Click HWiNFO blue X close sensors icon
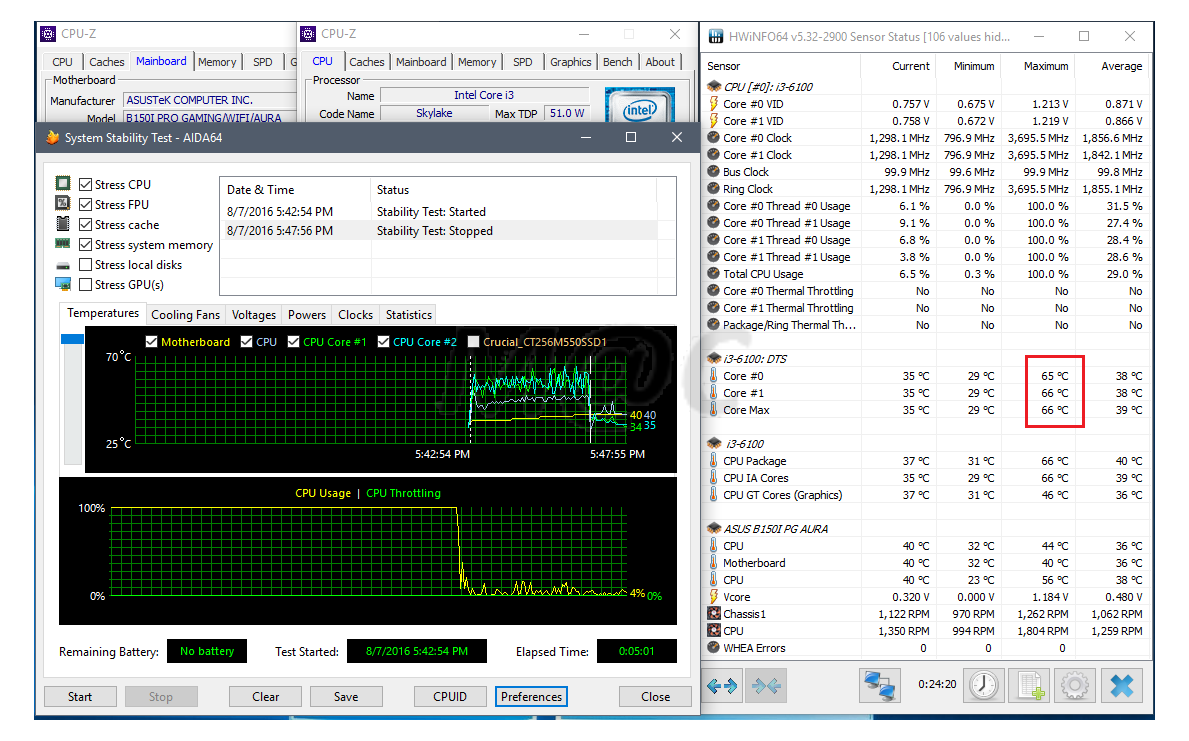Screen dimensions: 1189x741 [x=1122, y=686]
